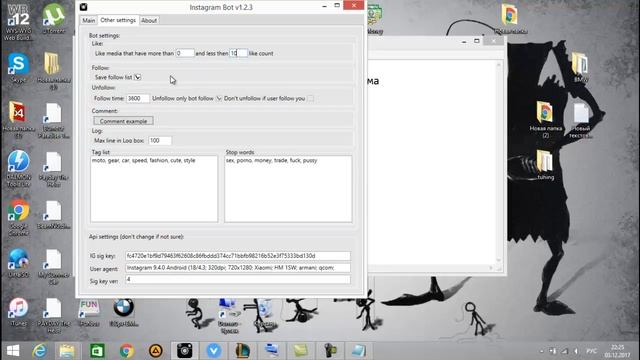The height and width of the screenshot is (360, 640).
Task: Open the Skype desktop icon
Action: pos(18,67)
